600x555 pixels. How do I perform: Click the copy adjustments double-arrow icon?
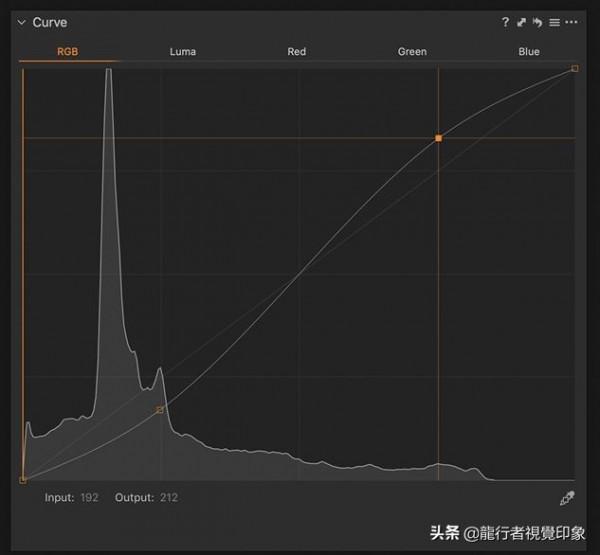[x=521, y=23]
